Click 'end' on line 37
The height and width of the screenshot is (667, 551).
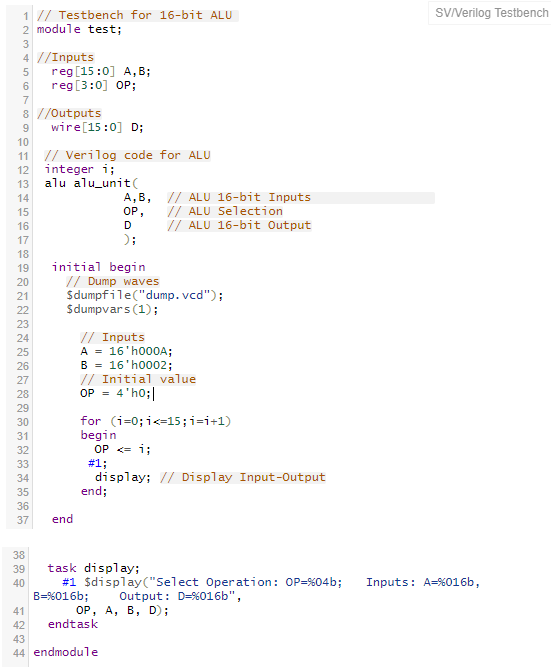(62, 519)
